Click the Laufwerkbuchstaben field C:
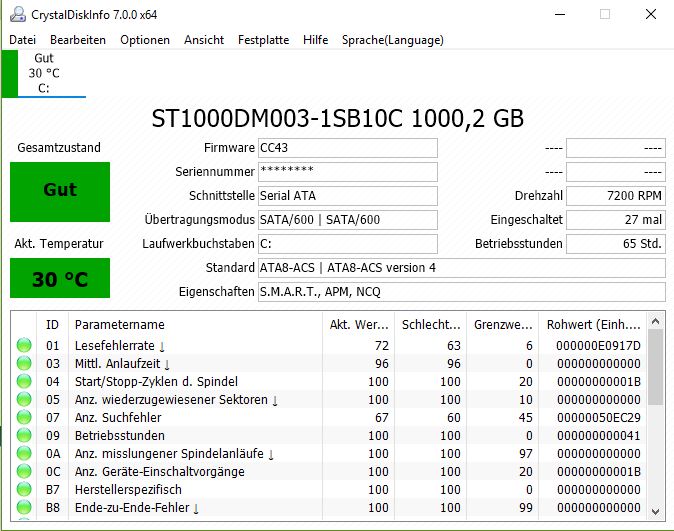The image size is (674, 531). point(348,244)
